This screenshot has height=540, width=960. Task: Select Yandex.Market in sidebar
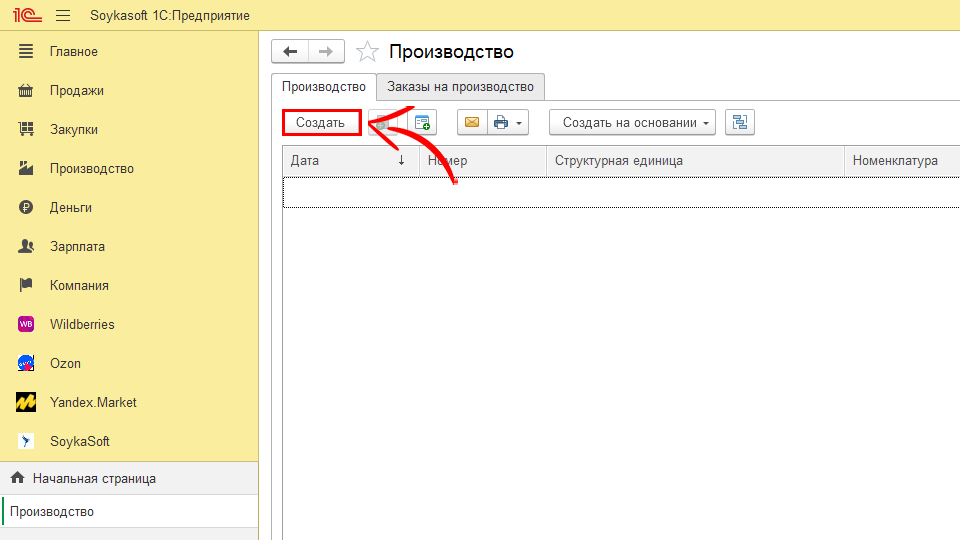(93, 402)
